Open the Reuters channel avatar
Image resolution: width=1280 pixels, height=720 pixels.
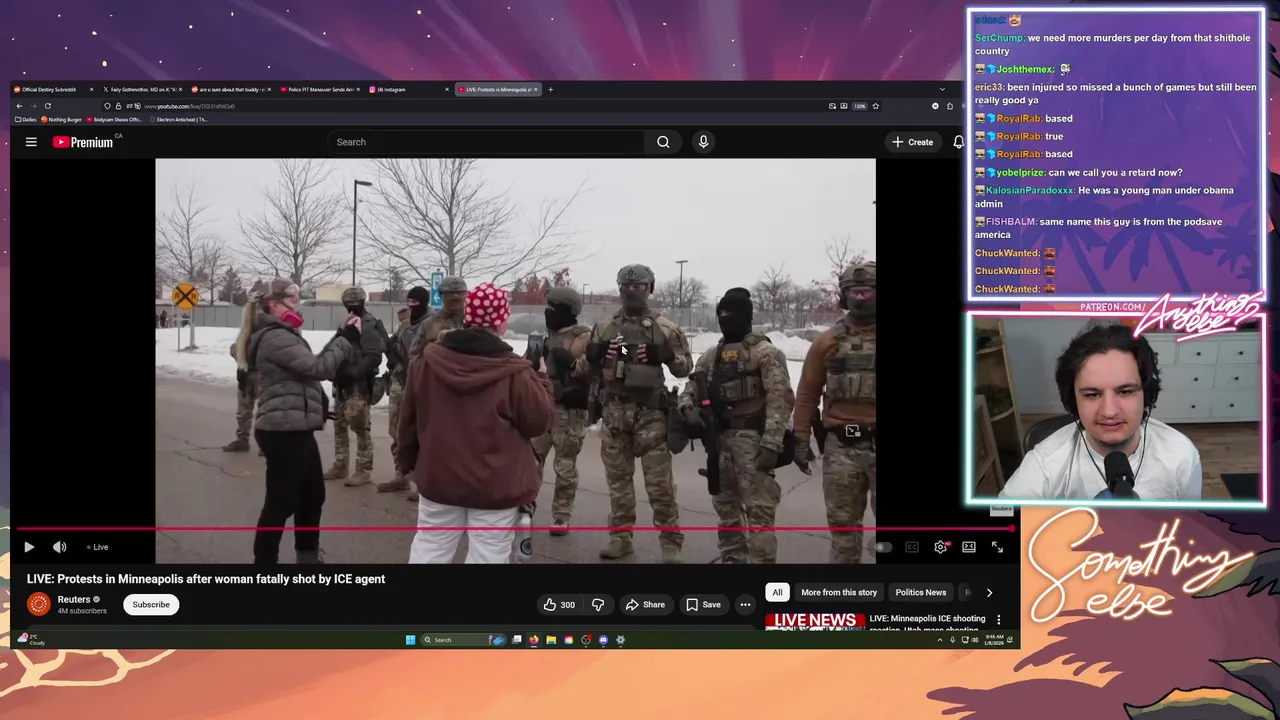[x=38, y=603]
